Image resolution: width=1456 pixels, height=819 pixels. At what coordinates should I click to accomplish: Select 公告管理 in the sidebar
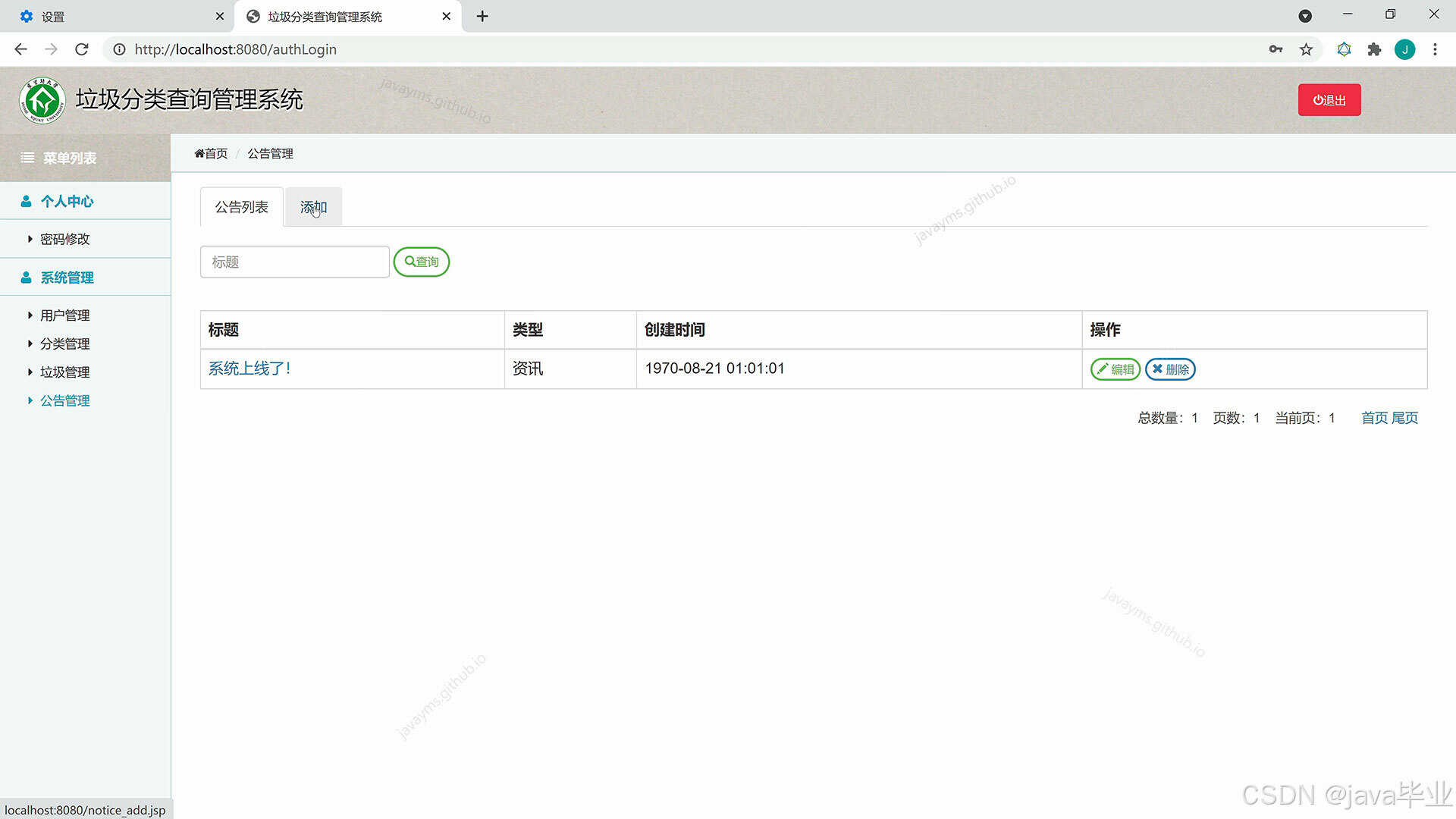[64, 400]
